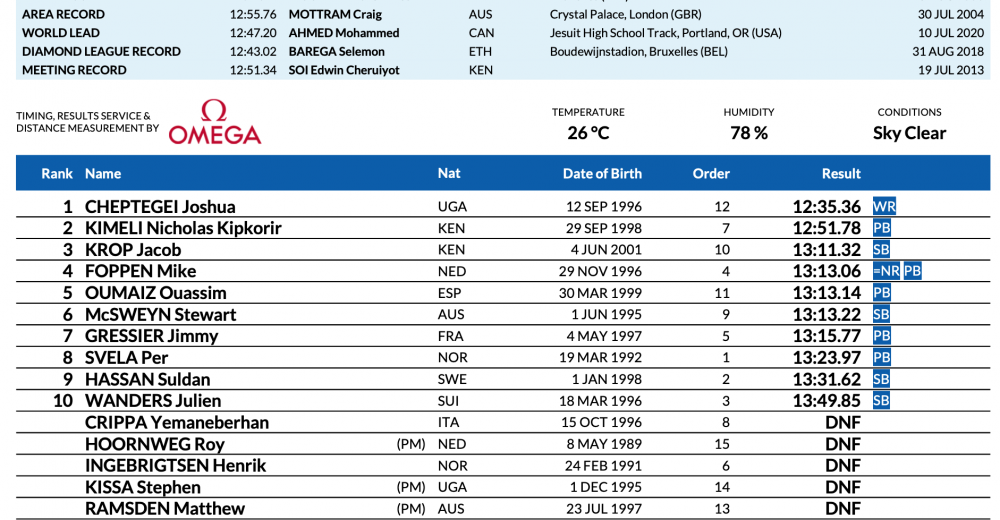Click the MEETING RECORD label
Screen dimensions: 1000x520
click(74, 70)
